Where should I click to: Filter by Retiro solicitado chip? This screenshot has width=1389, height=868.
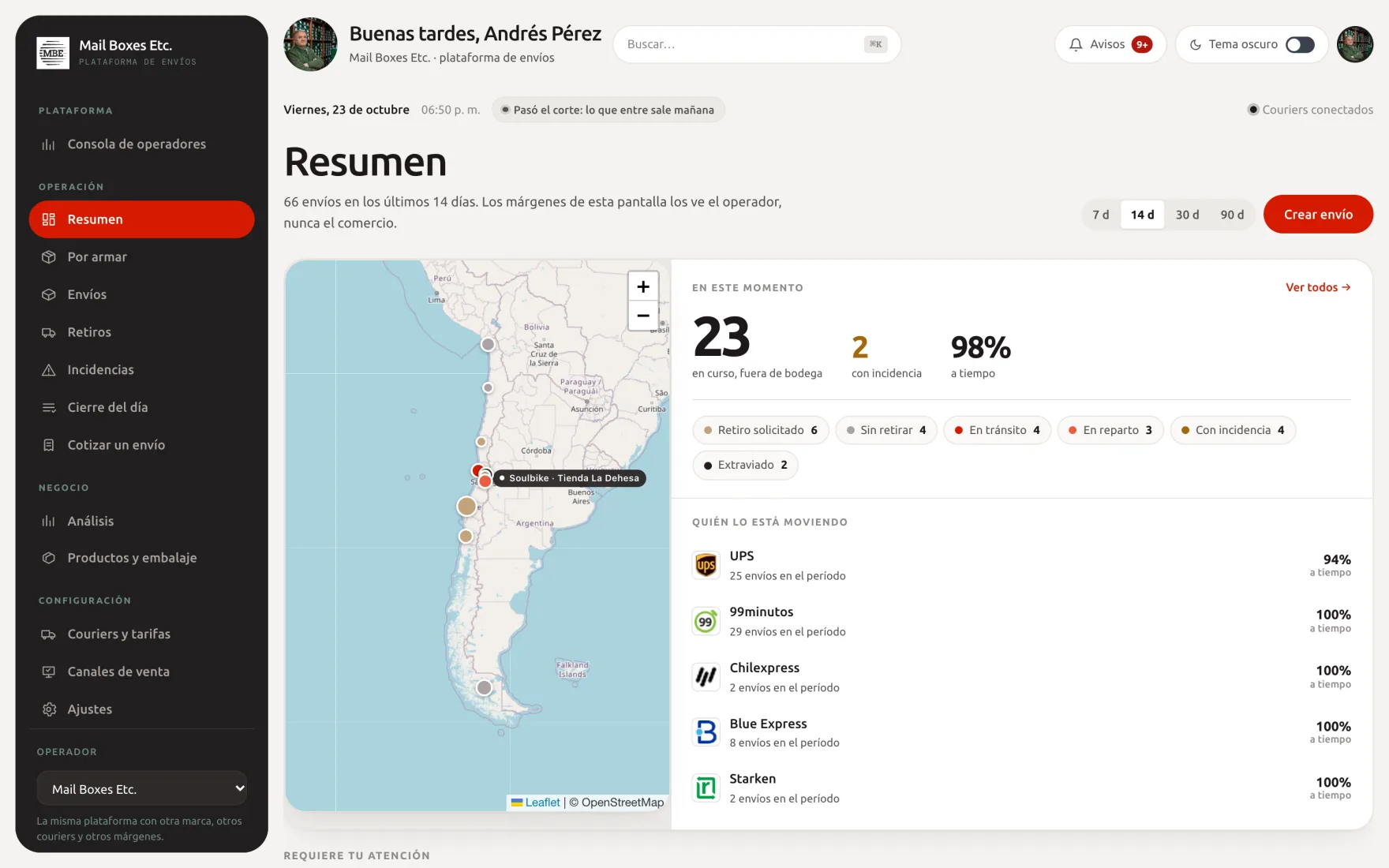tap(761, 430)
